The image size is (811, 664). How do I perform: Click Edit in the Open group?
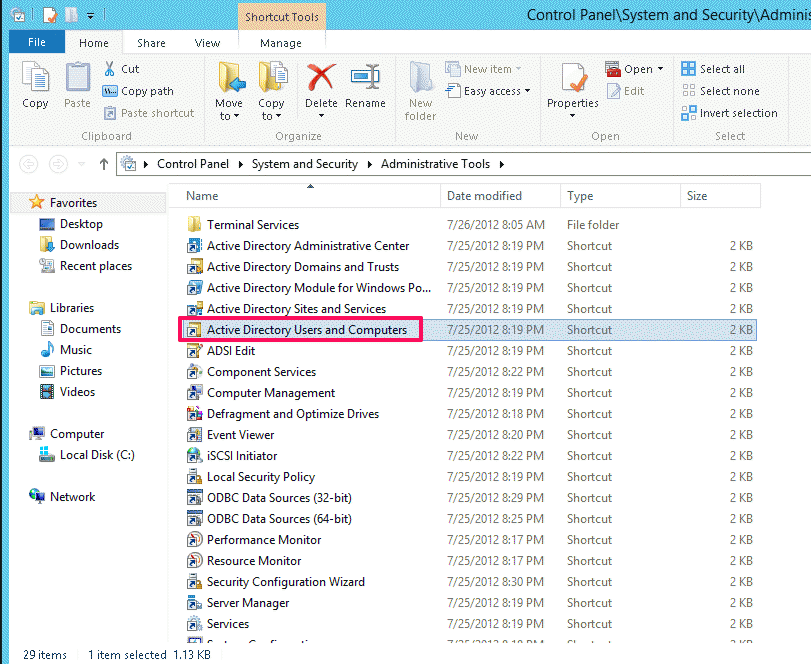point(625,91)
